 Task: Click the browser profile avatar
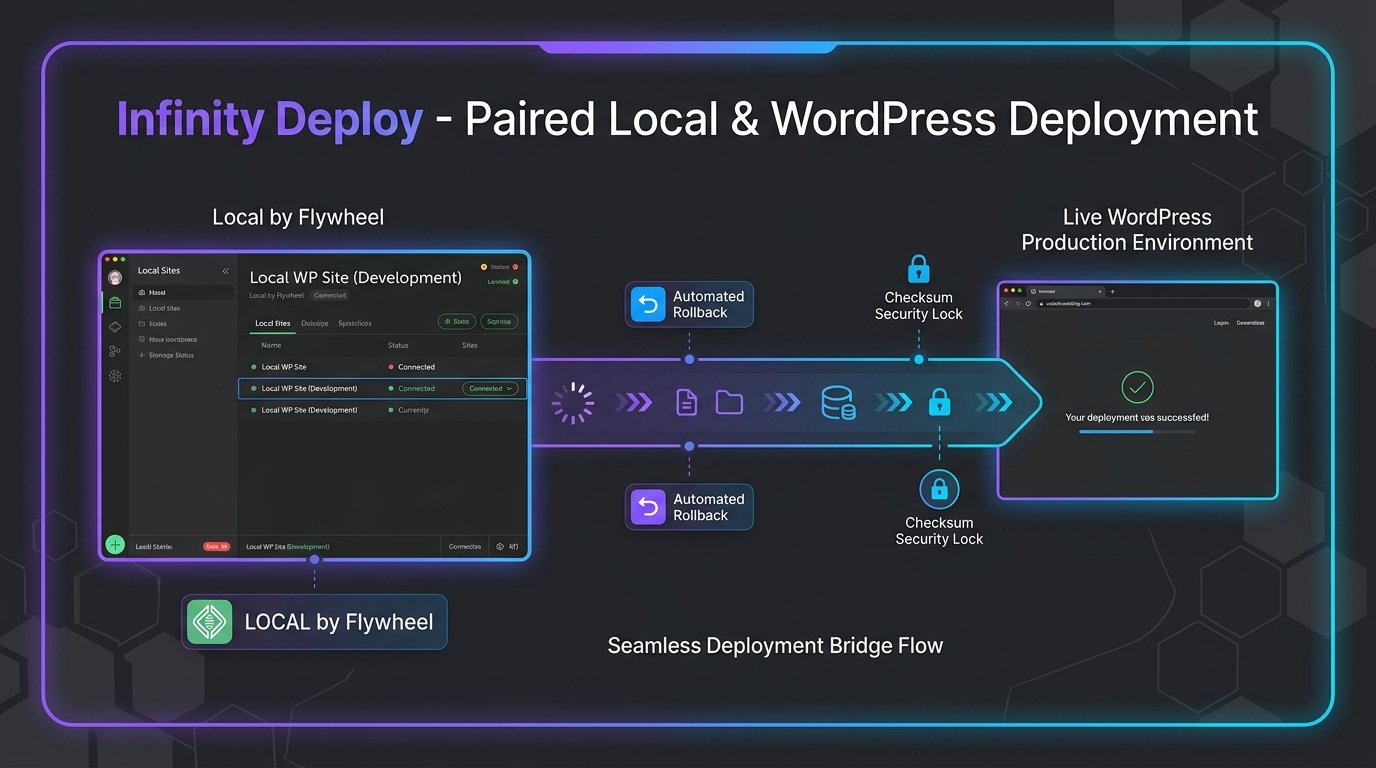coord(1257,303)
